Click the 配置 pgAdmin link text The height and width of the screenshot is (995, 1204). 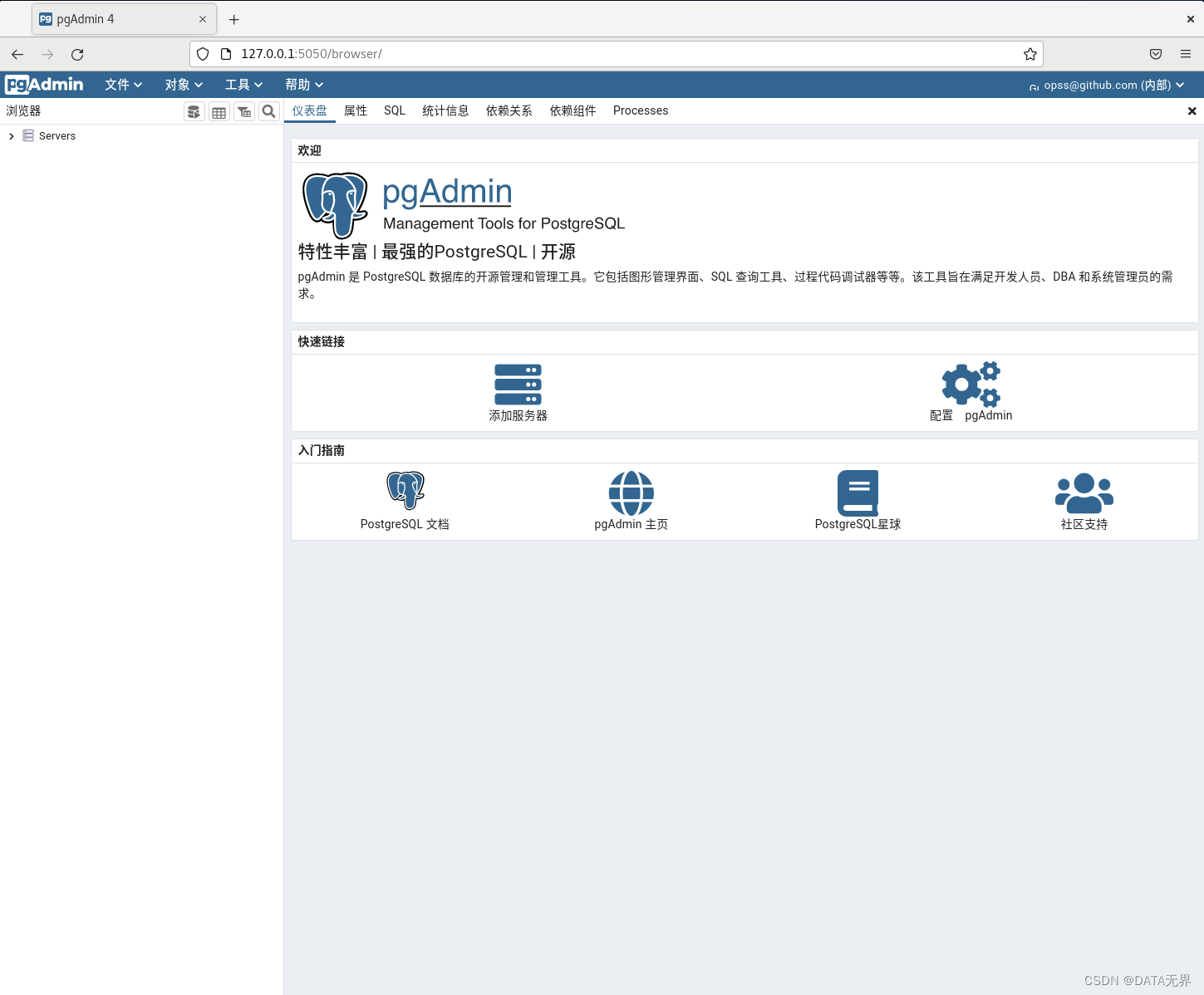tap(971, 416)
